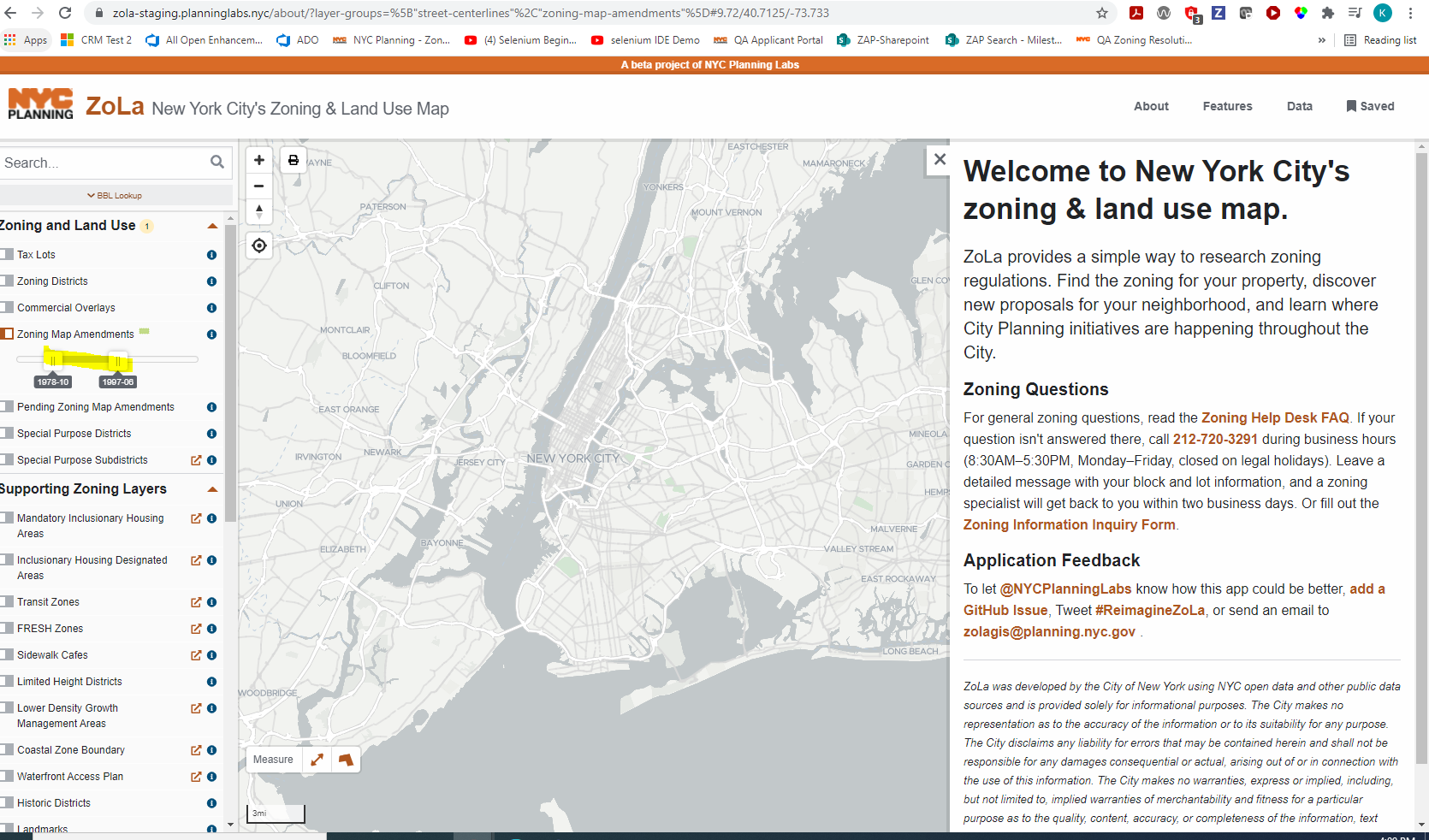Enable the Tax Lots layer checkbox
Viewport: 1429px width, 840px height.
click(x=7, y=254)
